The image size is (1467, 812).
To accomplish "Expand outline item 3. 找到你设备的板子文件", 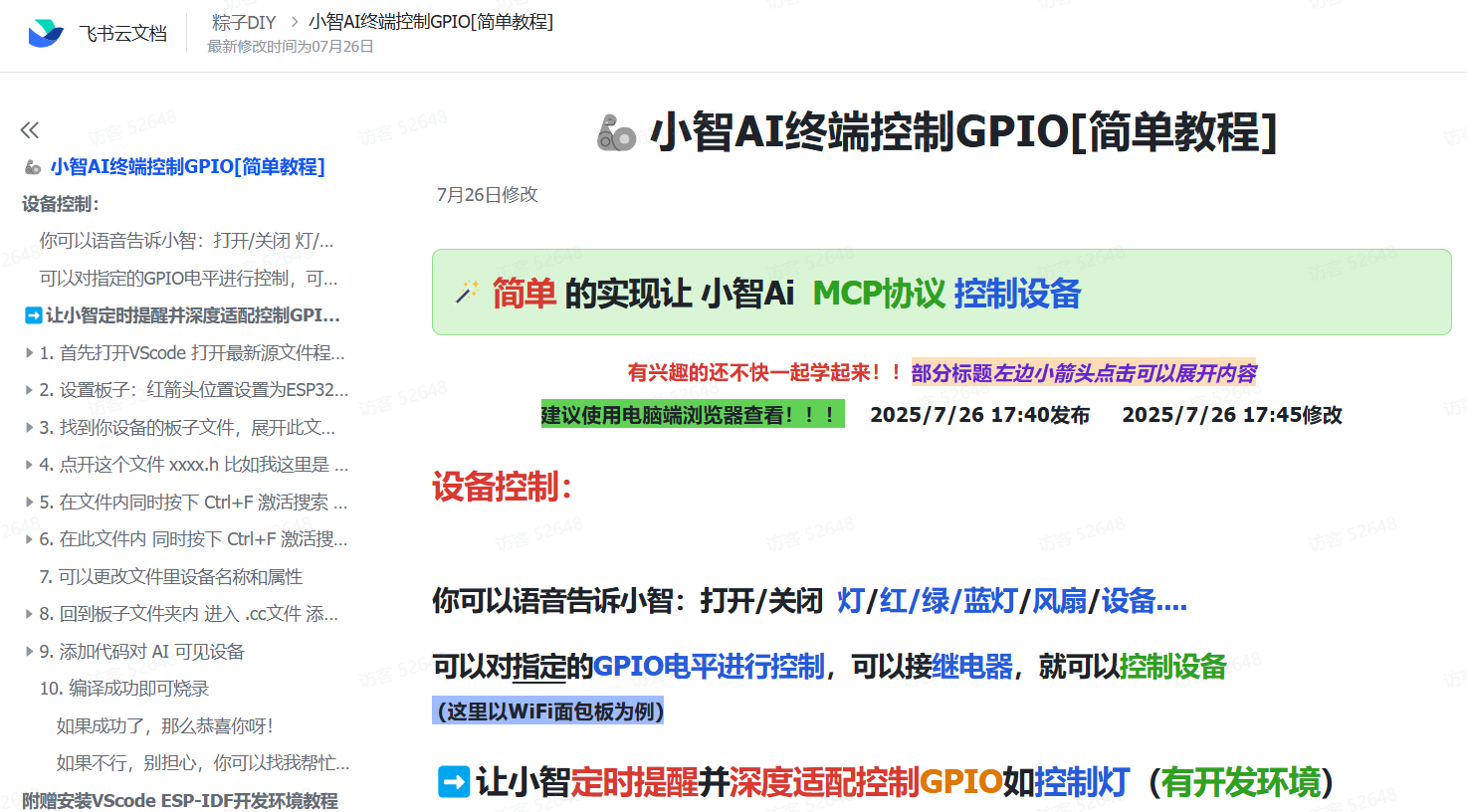I will pos(29,428).
